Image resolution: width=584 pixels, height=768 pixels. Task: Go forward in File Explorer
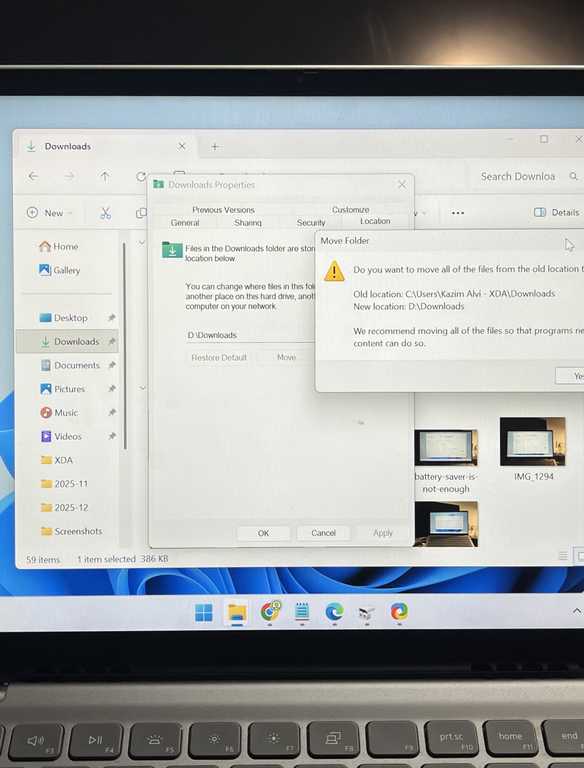pyautogui.click(x=69, y=176)
